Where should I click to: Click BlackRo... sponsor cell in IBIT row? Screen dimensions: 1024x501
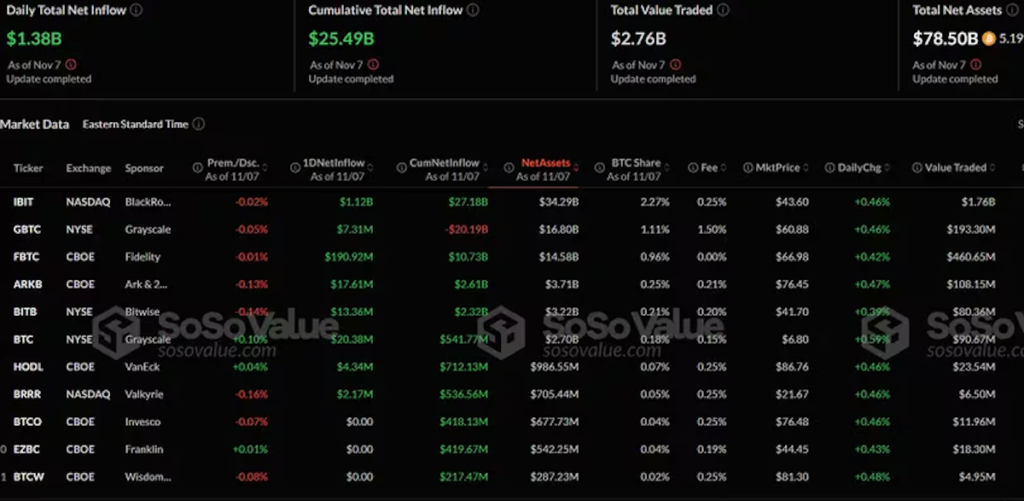click(148, 202)
